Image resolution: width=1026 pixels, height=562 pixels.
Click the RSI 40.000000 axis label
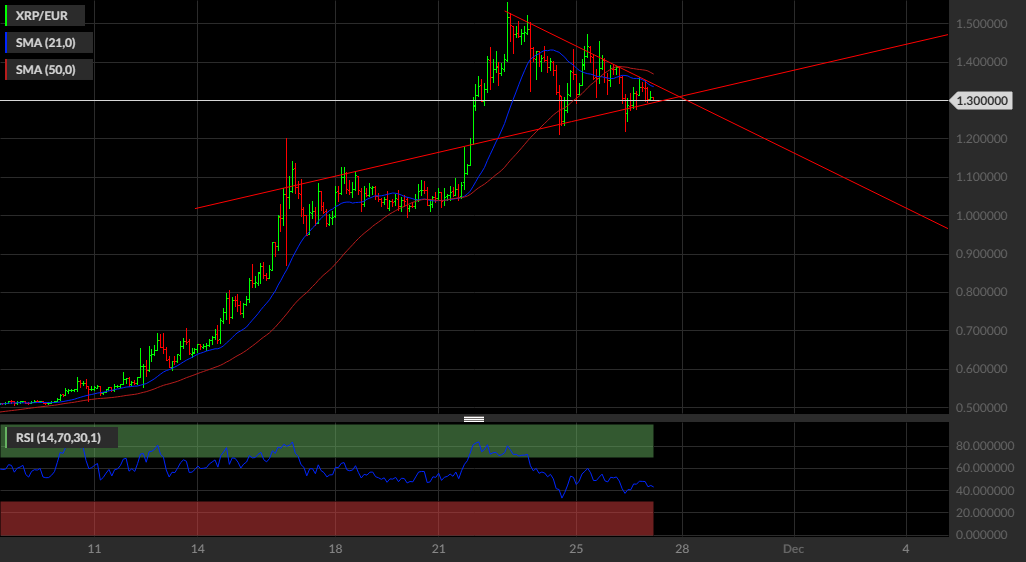[985, 491]
